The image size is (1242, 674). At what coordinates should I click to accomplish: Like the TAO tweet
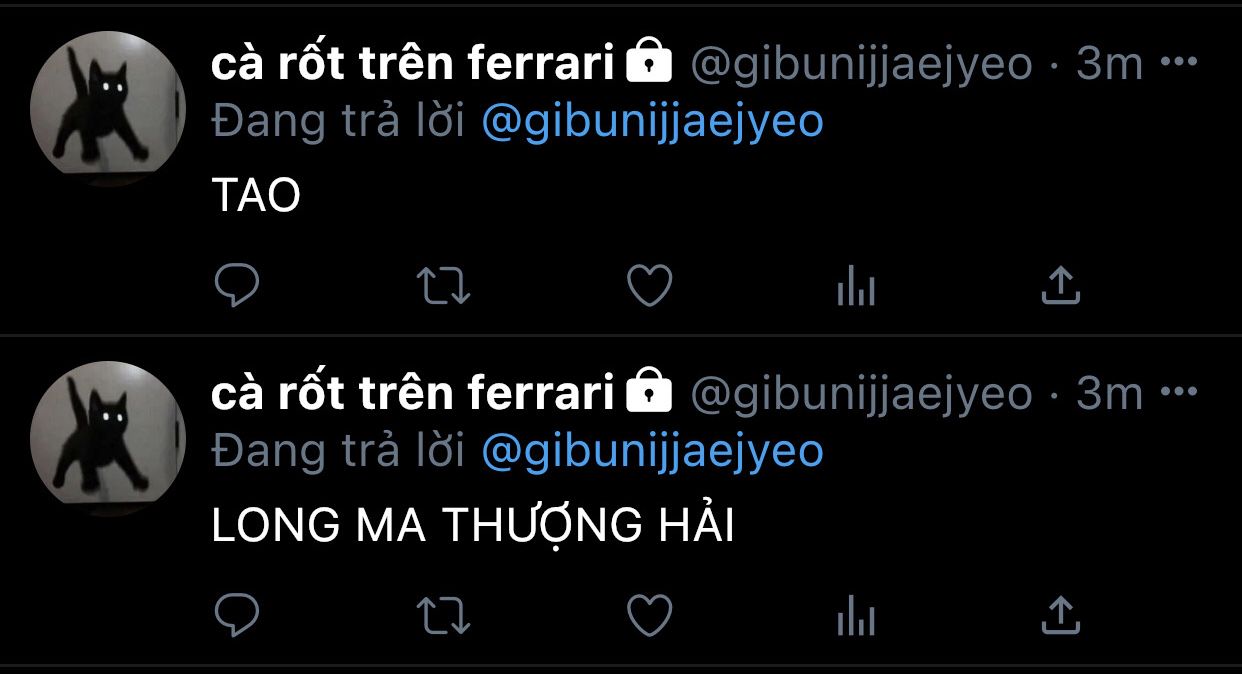pyautogui.click(x=649, y=286)
